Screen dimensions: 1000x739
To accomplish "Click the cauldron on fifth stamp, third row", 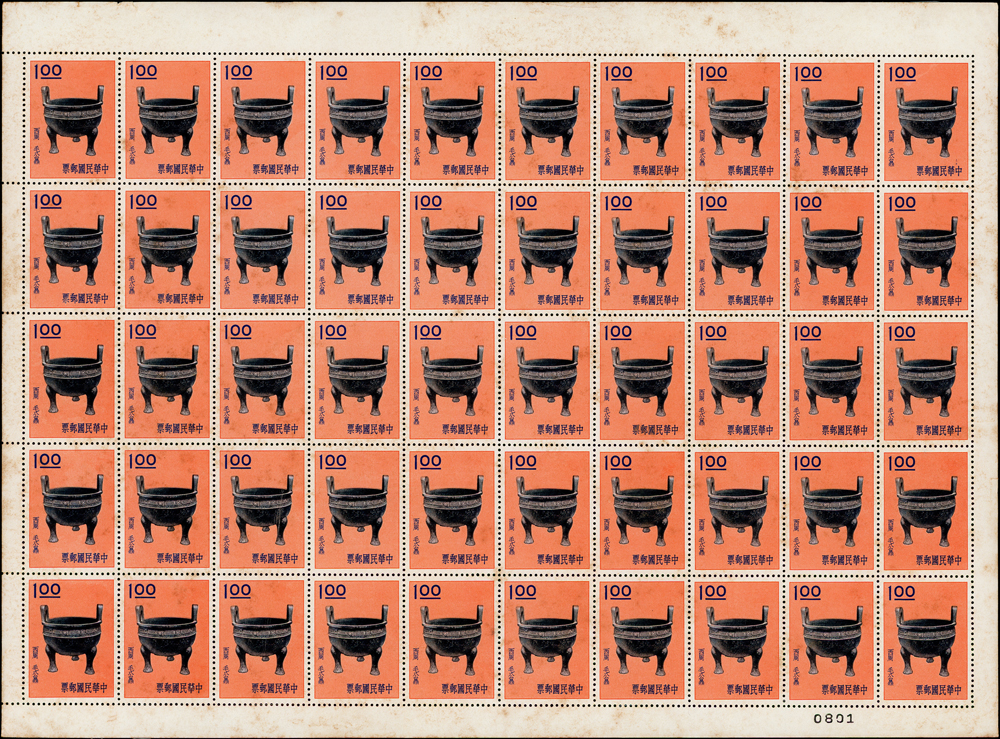I will click(451, 380).
